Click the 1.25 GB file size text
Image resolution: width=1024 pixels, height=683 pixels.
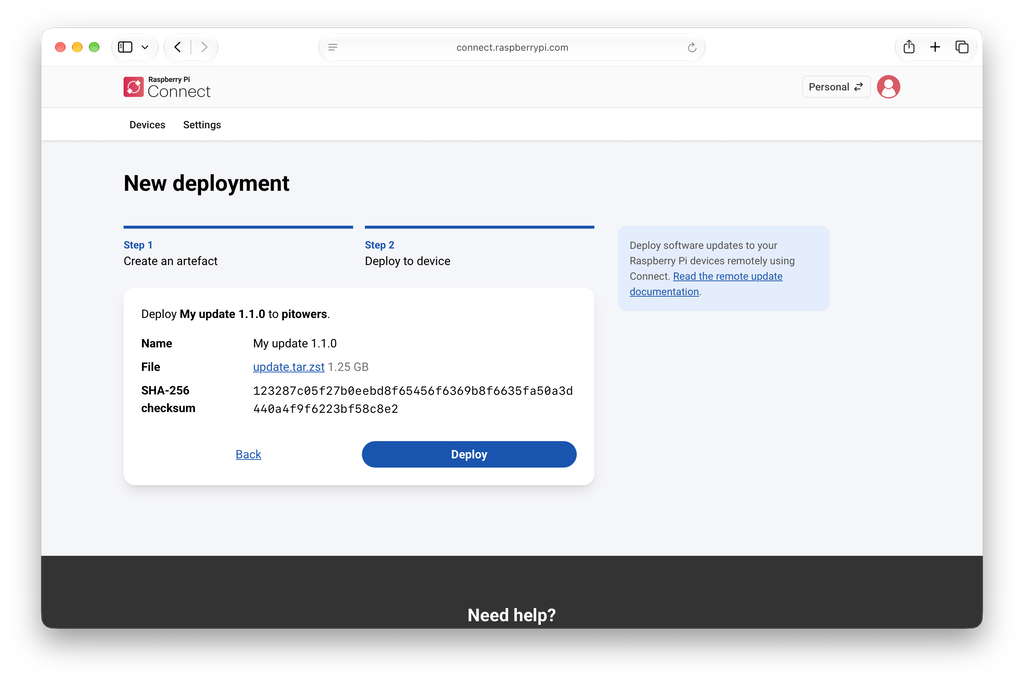coord(348,367)
